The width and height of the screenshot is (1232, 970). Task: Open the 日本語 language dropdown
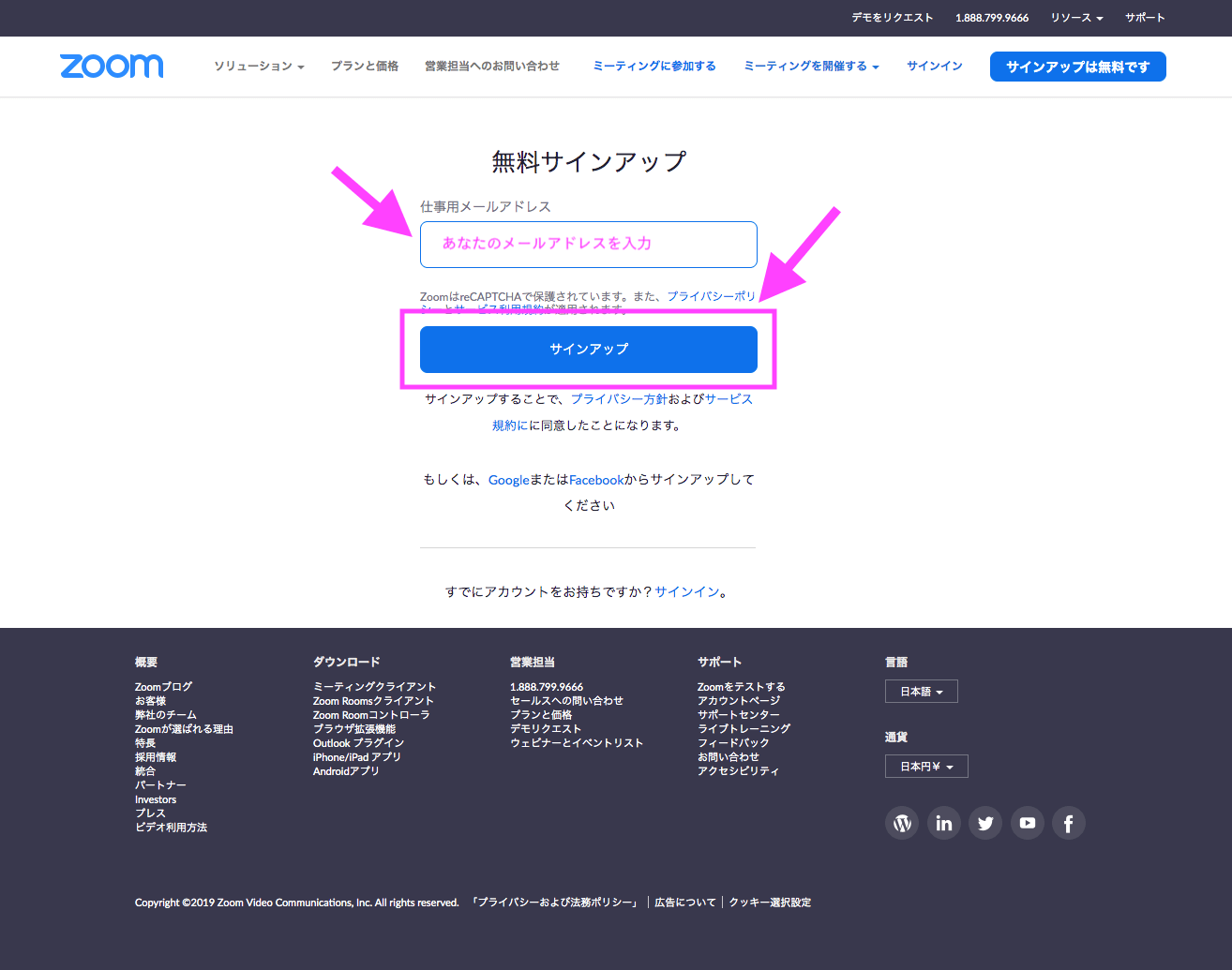tap(922, 692)
